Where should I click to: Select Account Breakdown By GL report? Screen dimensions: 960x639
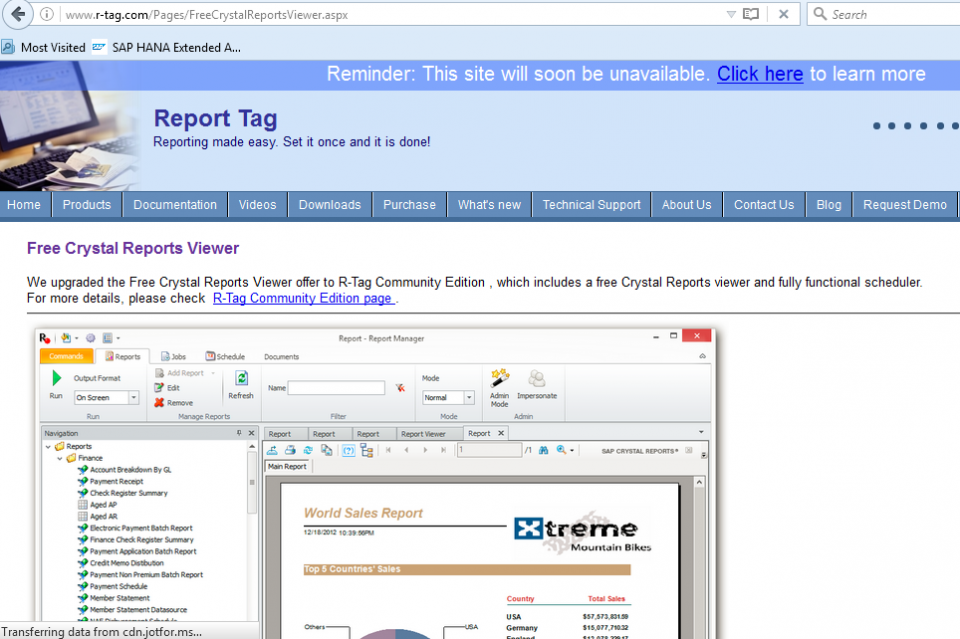(124, 469)
